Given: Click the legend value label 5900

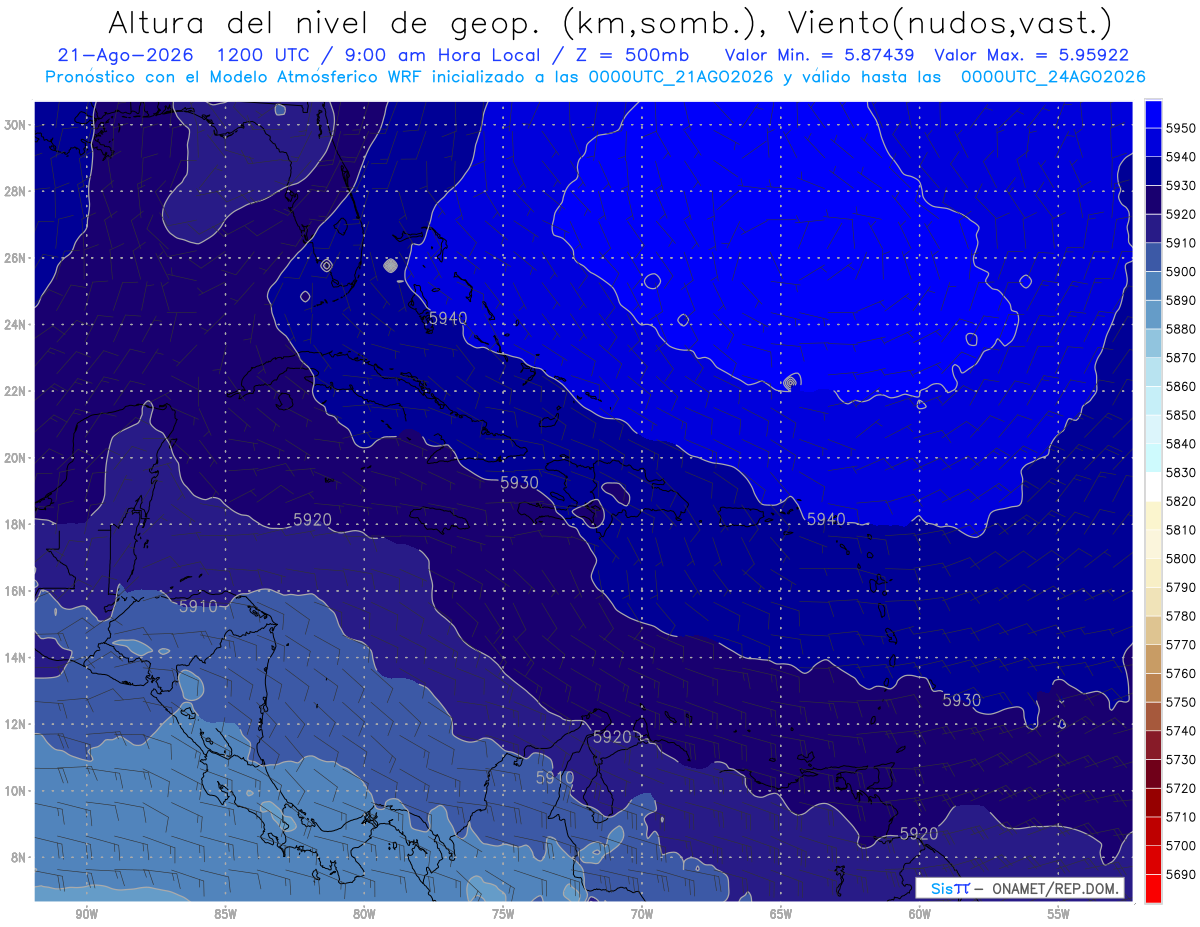Looking at the screenshot, I should pyautogui.click(x=1180, y=271).
